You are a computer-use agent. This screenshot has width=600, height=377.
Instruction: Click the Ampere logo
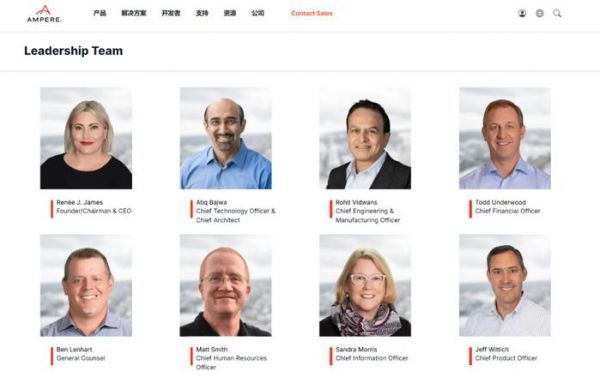coord(44,14)
